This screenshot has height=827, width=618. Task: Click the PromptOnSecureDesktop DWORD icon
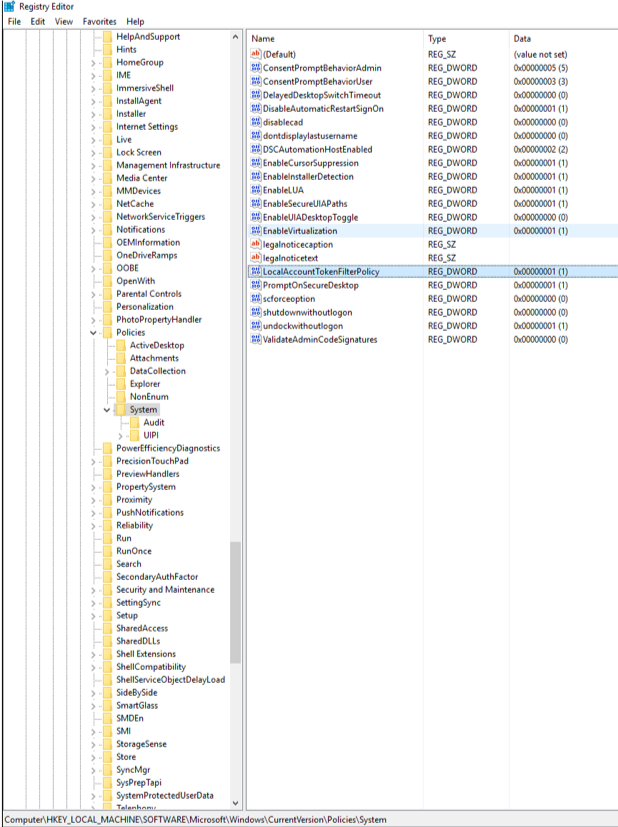coord(256,285)
